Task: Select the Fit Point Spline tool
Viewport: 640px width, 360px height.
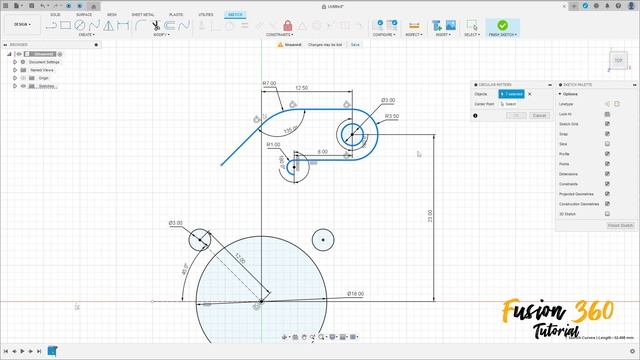Action: coord(94,25)
